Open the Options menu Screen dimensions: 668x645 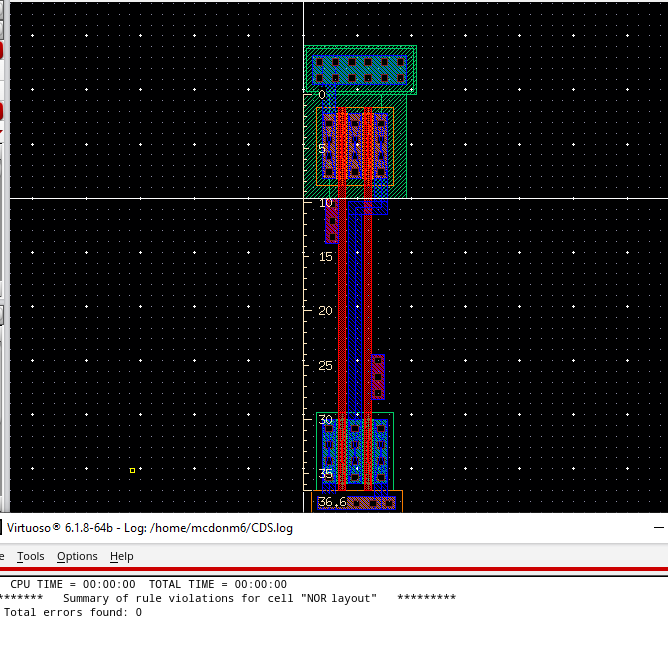(76, 556)
